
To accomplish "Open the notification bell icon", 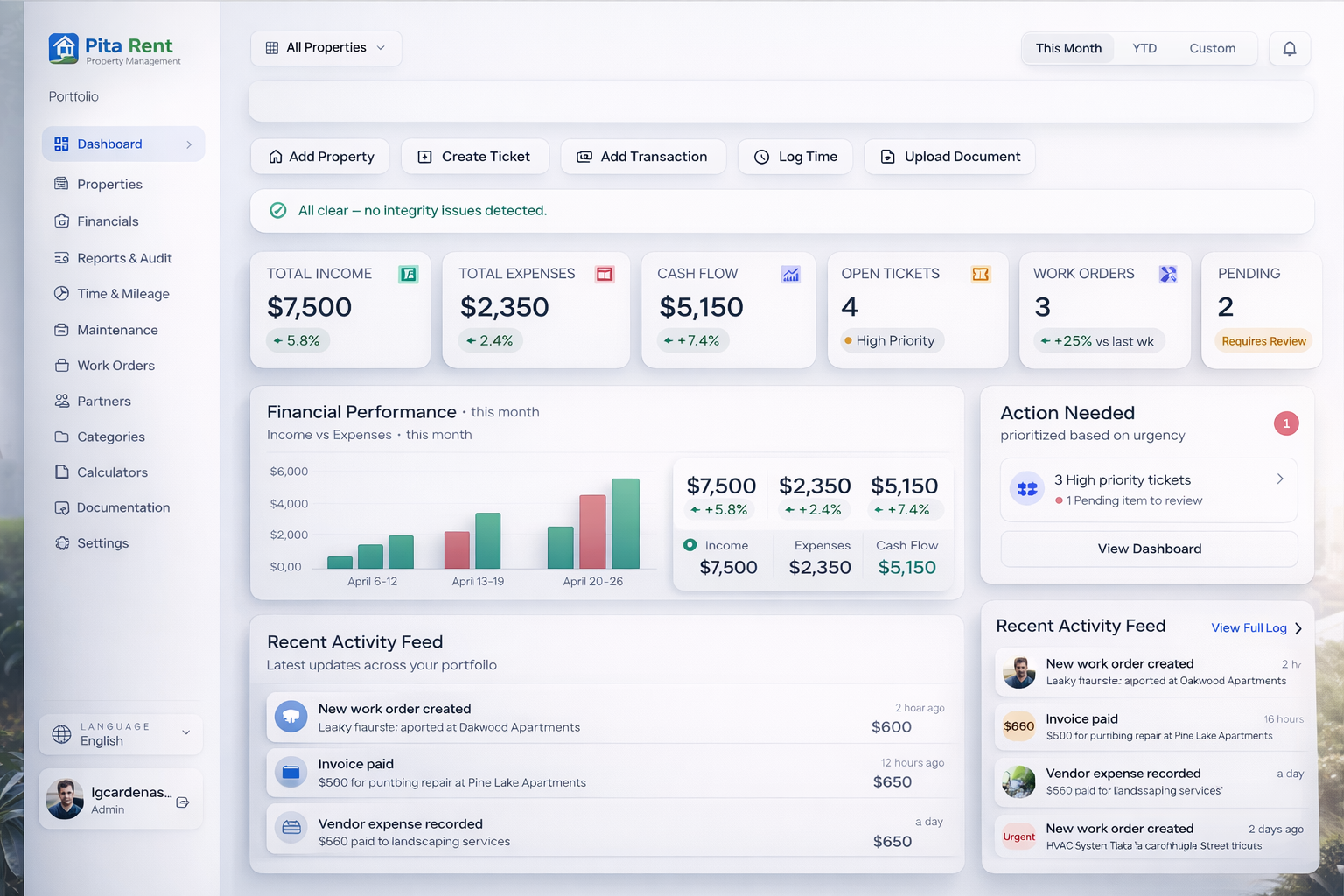I will 1290,48.
